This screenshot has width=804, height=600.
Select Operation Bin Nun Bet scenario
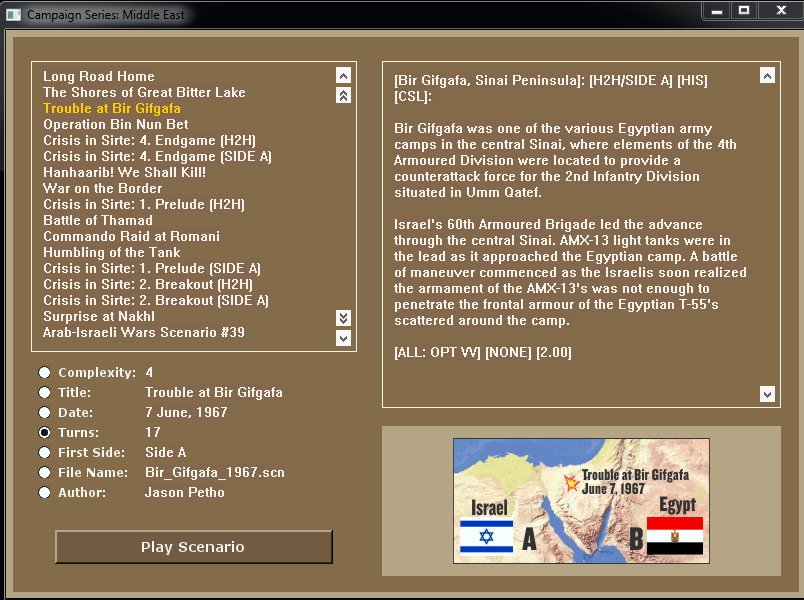pyautogui.click(x=116, y=124)
